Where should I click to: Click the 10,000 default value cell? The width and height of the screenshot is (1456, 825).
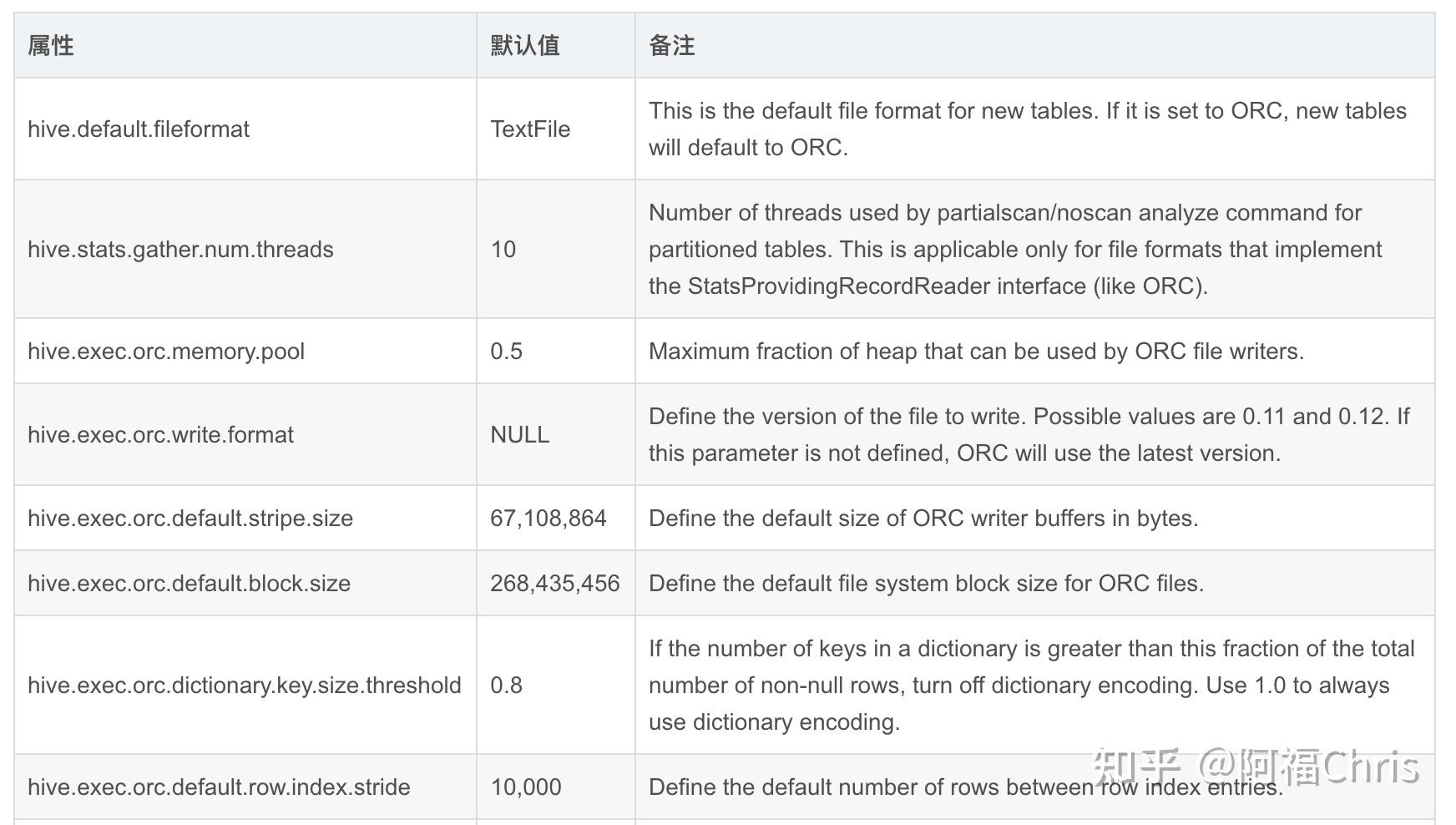pyautogui.click(x=526, y=787)
